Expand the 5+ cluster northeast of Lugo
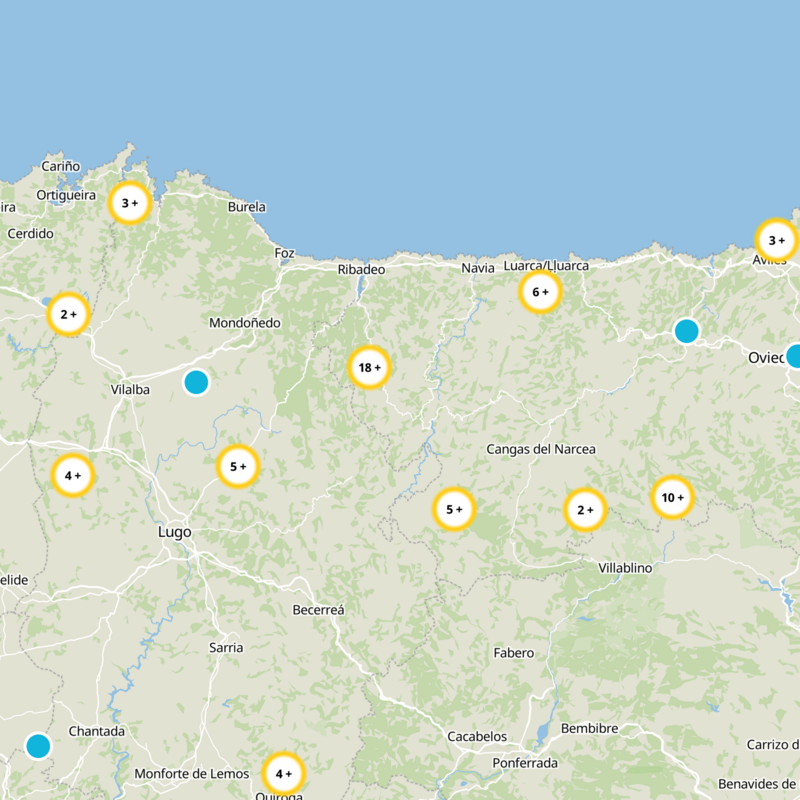Viewport: 800px width, 800px height. [238, 466]
